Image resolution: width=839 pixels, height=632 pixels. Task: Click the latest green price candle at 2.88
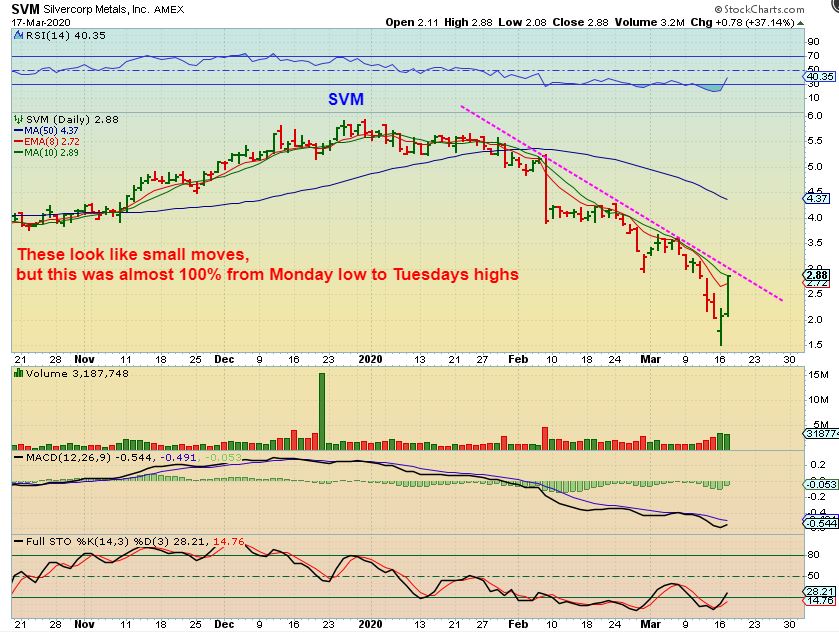coord(727,295)
